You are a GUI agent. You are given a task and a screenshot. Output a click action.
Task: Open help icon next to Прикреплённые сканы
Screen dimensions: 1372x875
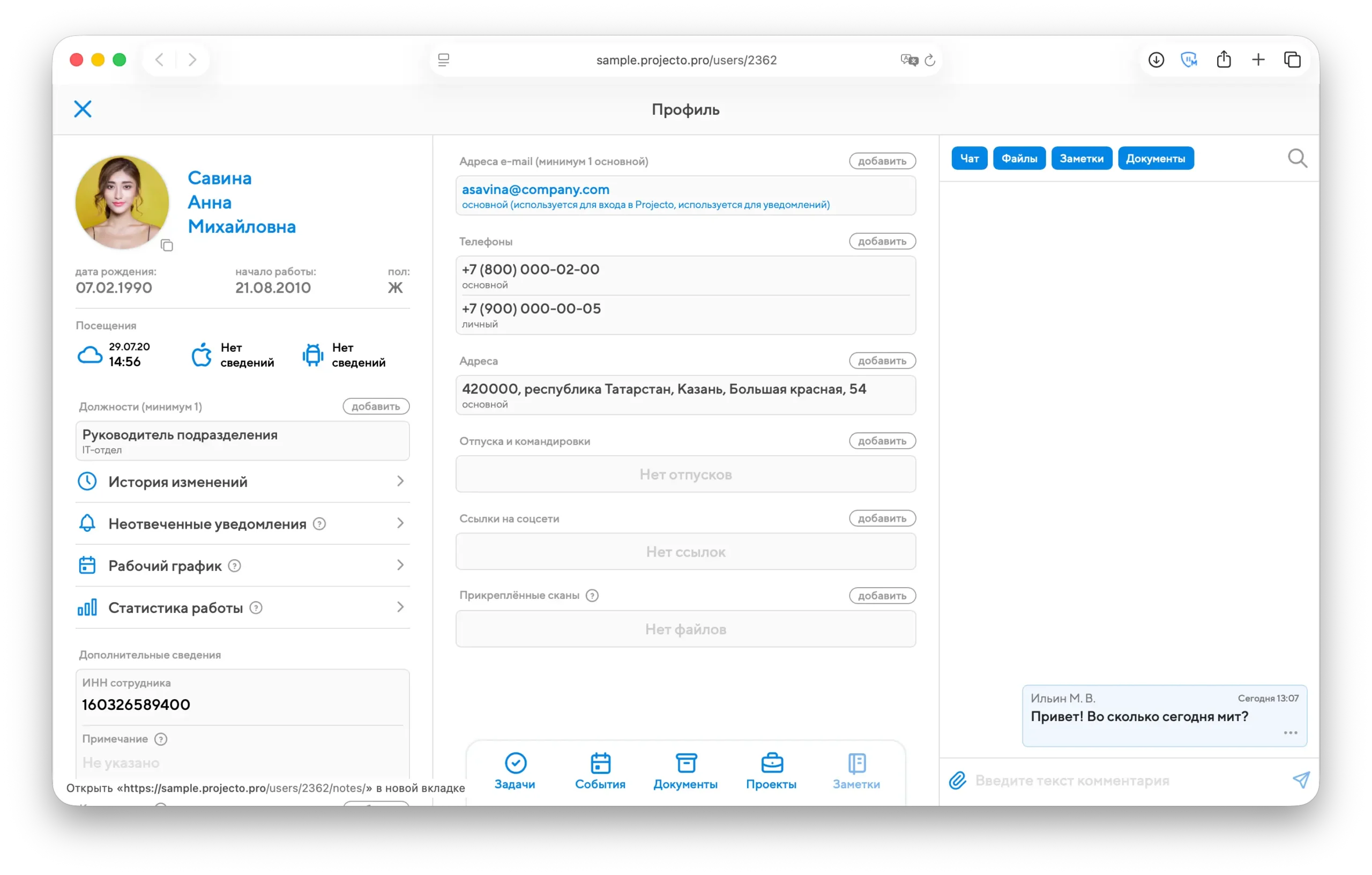593,596
